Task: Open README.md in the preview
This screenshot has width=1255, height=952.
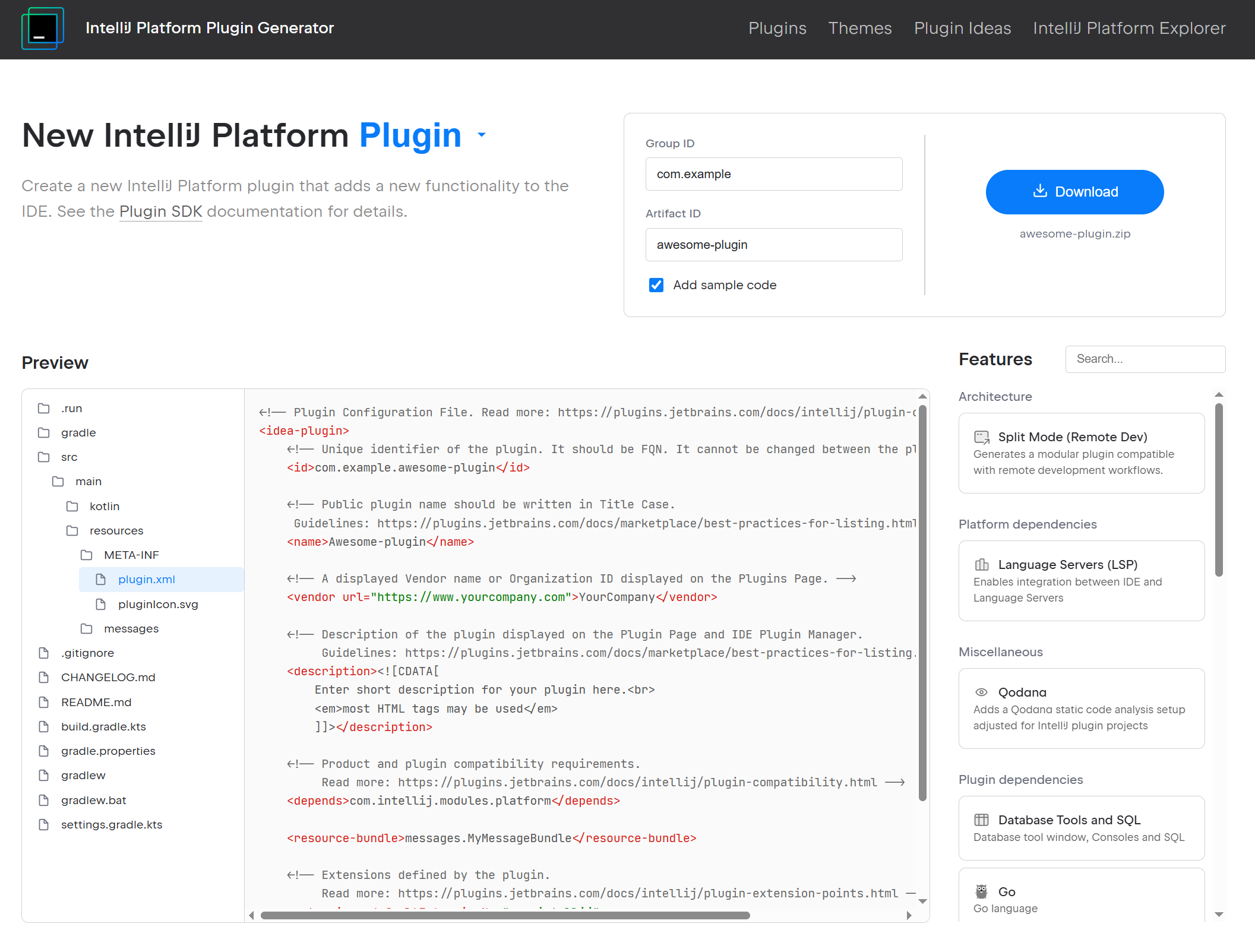Action: pos(96,703)
